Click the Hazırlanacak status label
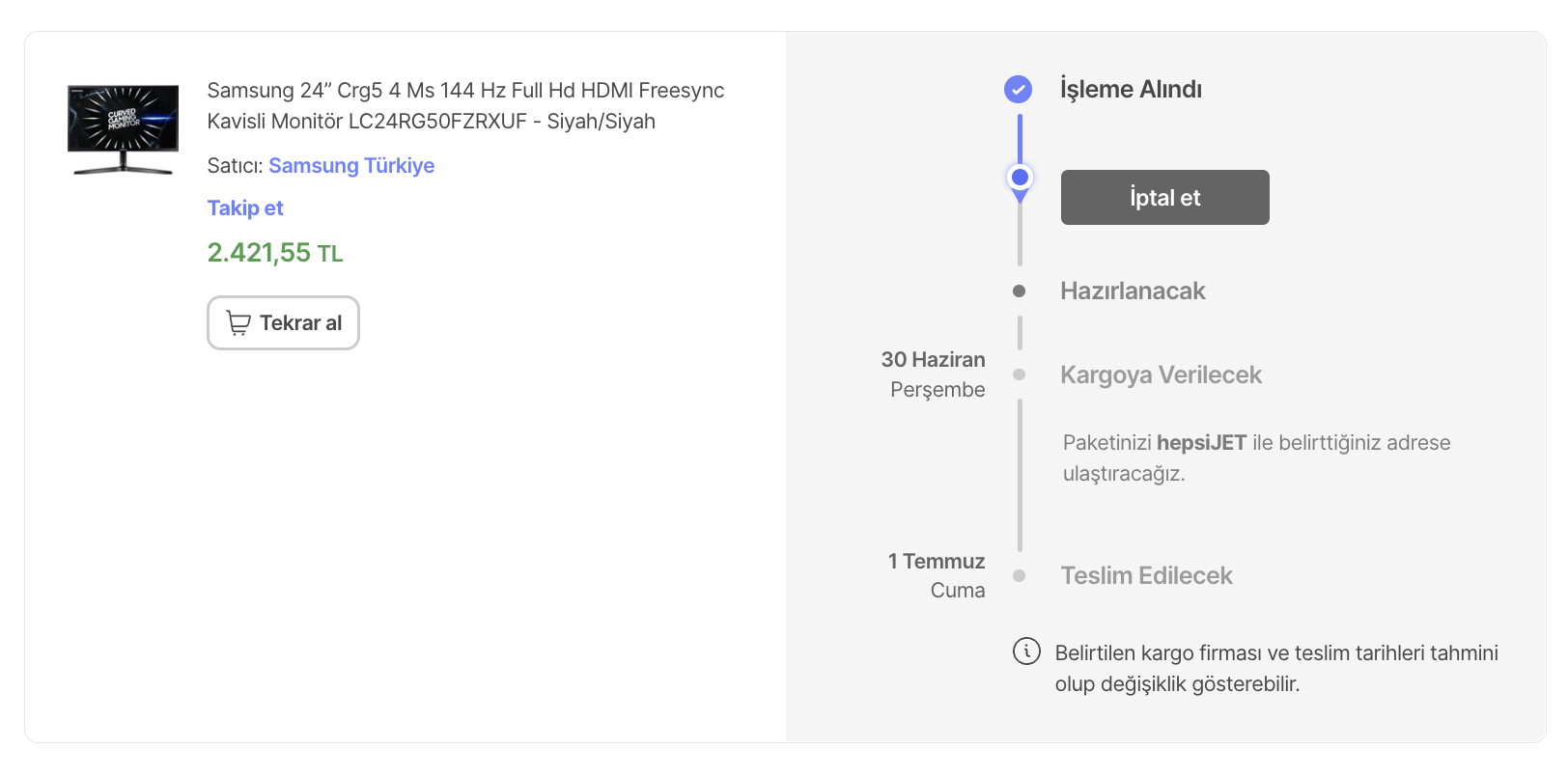 pyautogui.click(x=1133, y=291)
